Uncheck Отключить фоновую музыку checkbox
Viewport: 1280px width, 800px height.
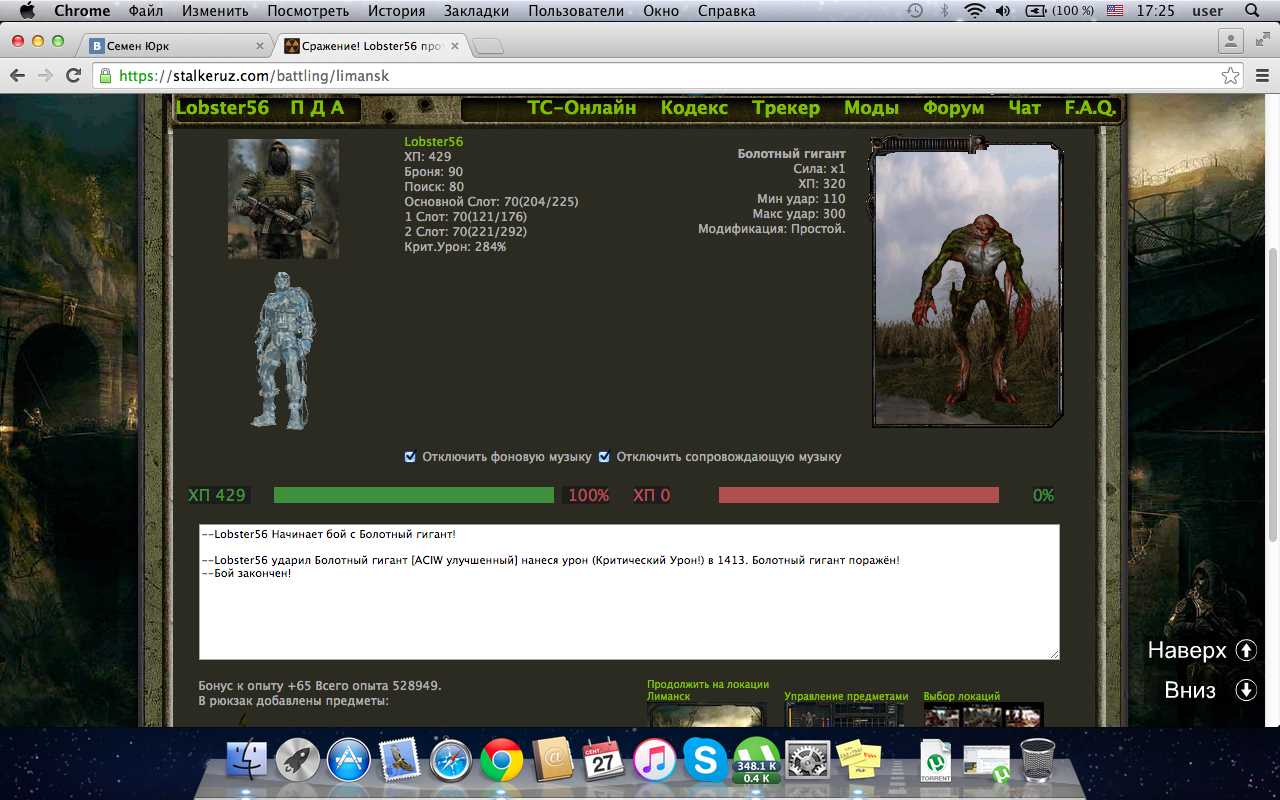click(x=410, y=457)
